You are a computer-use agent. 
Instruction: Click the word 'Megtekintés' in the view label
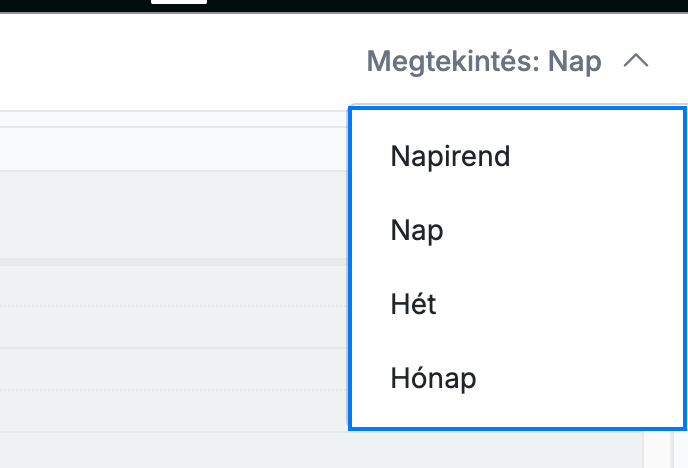pos(453,61)
